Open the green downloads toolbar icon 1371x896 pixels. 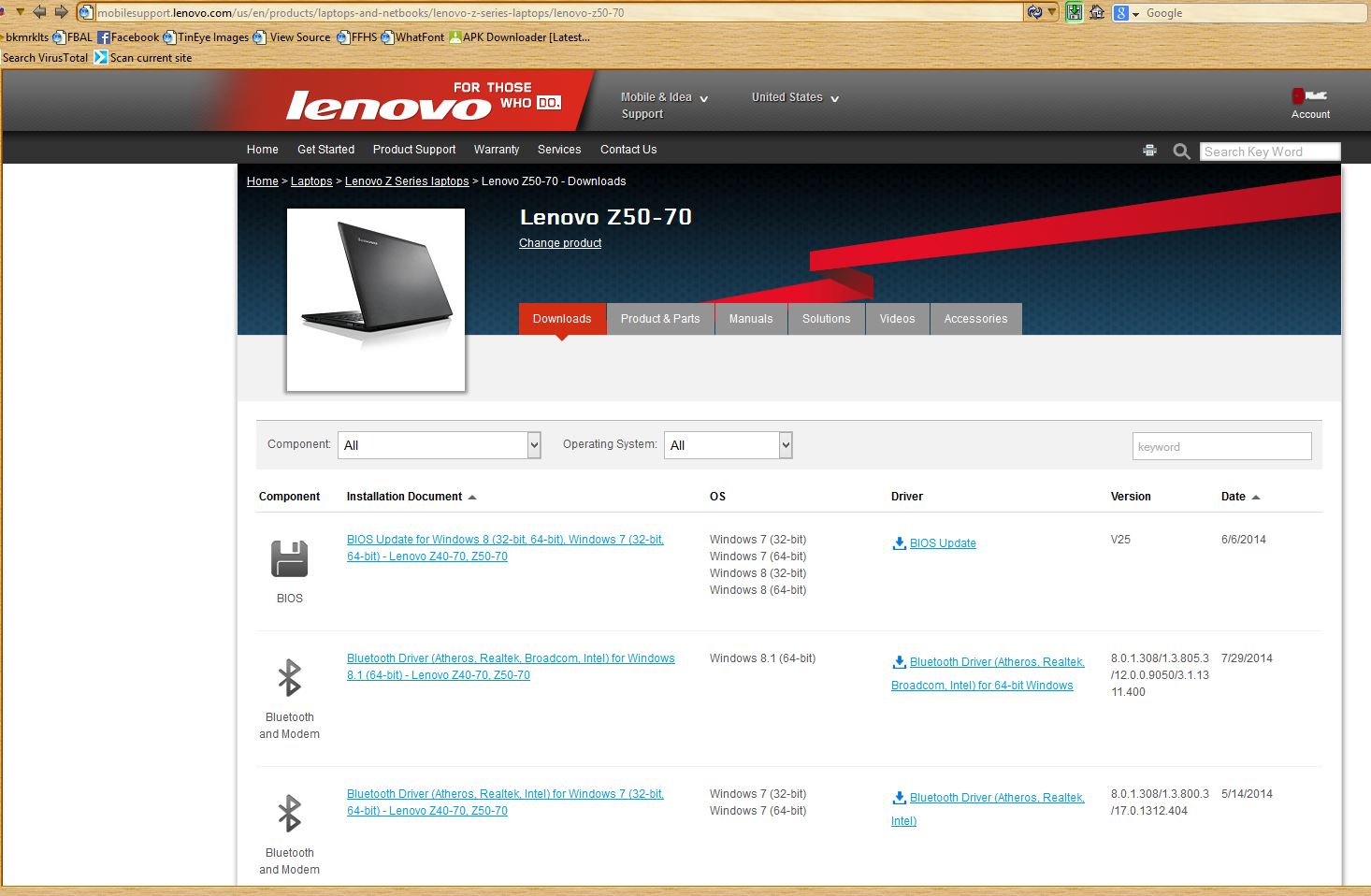point(1075,12)
